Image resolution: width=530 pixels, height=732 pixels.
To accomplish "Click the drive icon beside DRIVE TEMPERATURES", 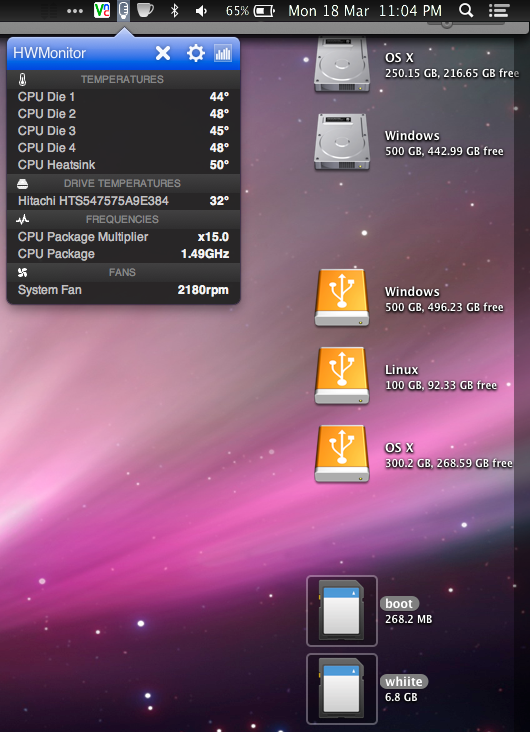I will click(x=22, y=184).
